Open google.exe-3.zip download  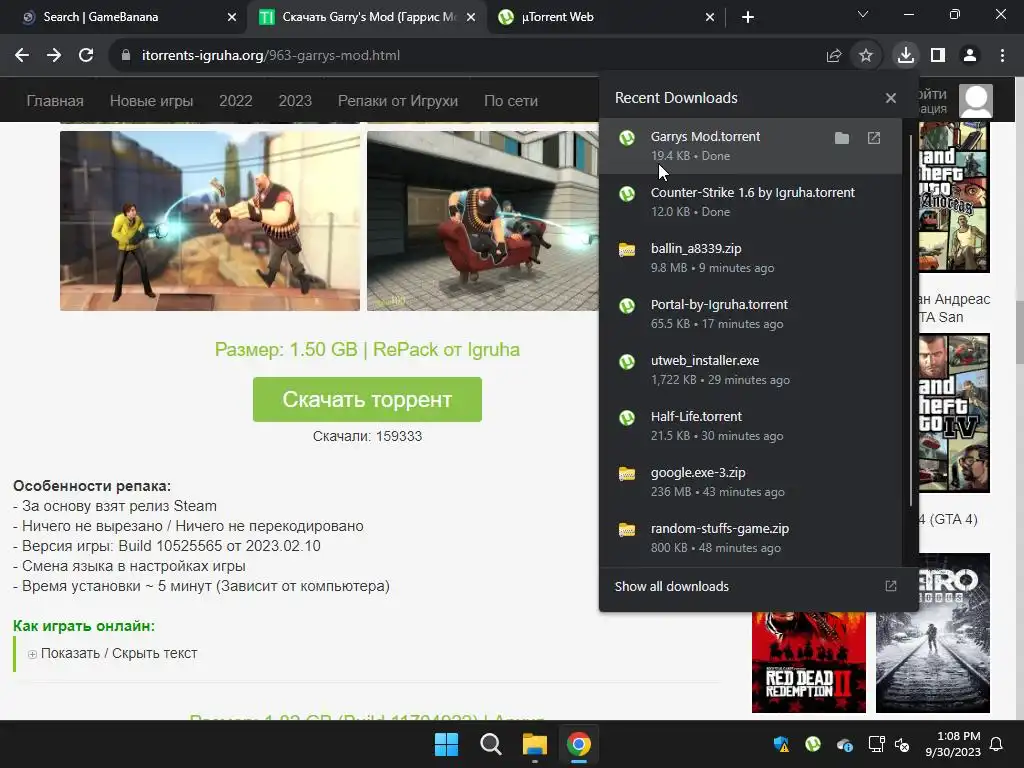coord(750,482)
